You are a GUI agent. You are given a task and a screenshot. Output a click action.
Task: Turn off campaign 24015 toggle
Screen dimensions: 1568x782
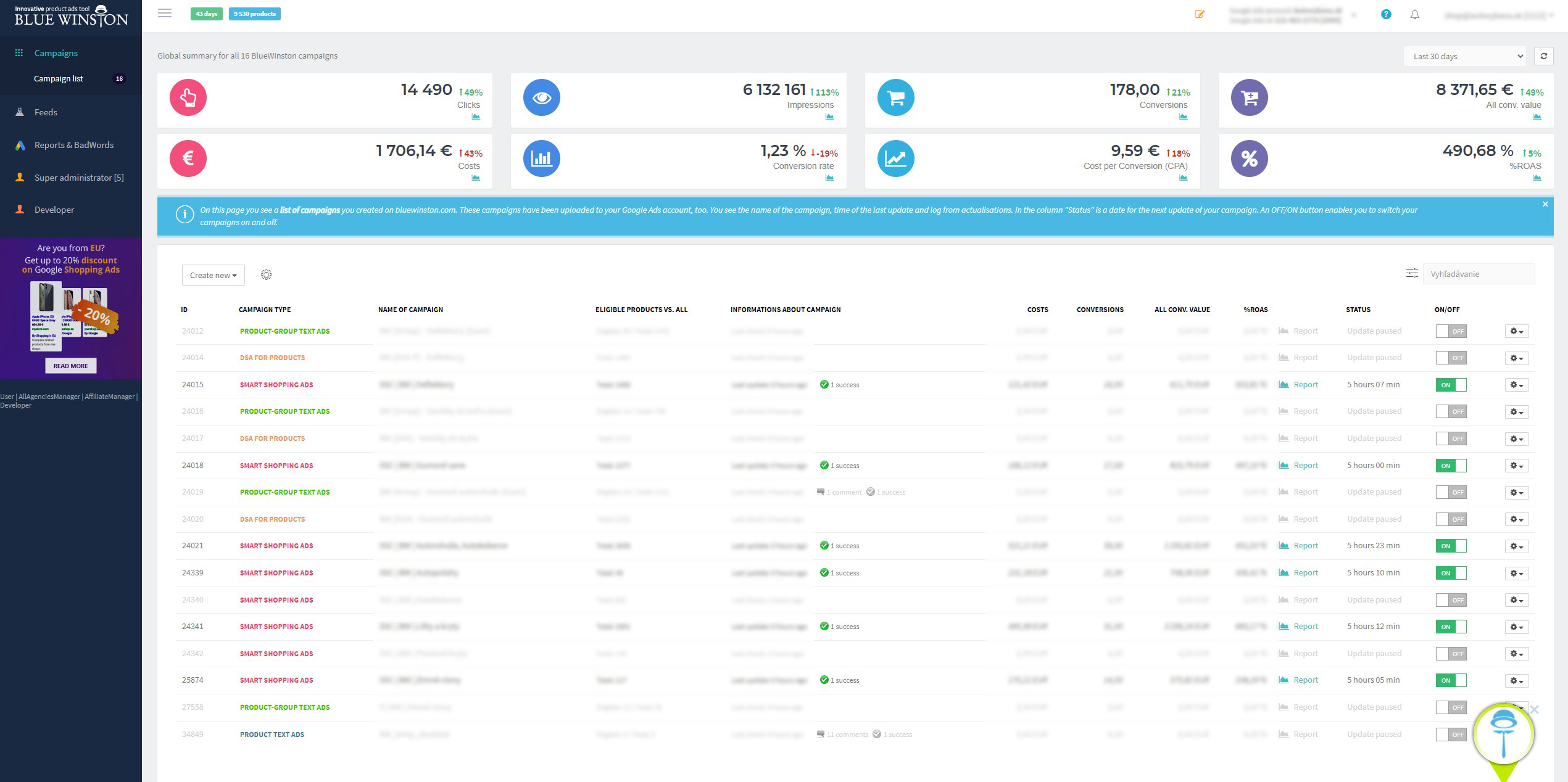tap(1450, 385)
